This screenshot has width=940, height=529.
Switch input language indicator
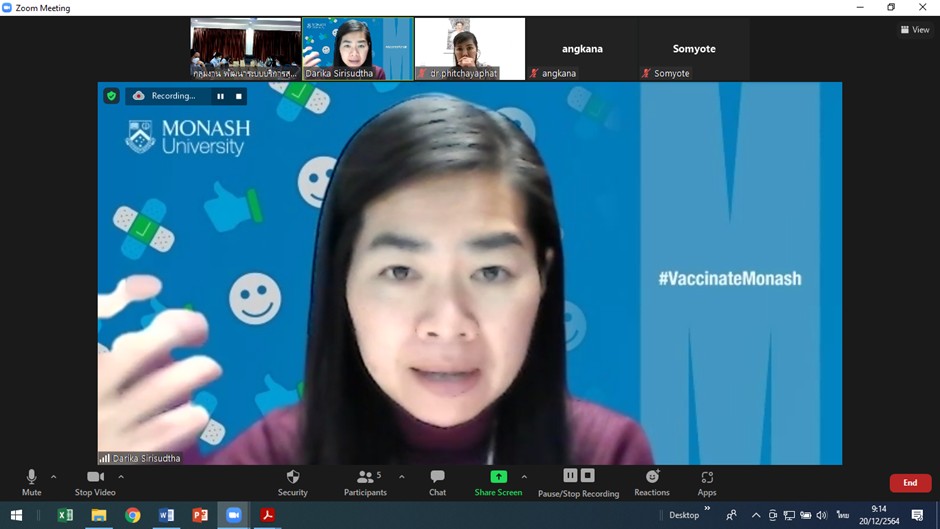[x=843, y=515]
